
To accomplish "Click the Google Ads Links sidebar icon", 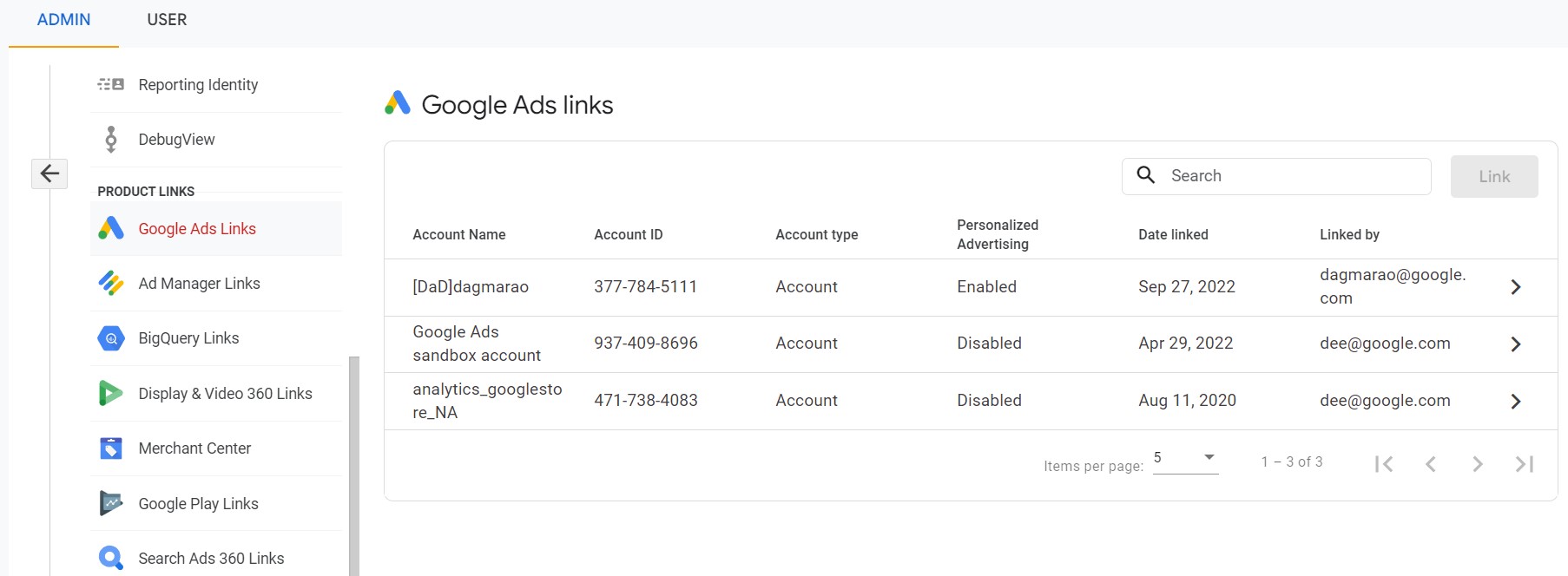I will (x=110, y=228).
